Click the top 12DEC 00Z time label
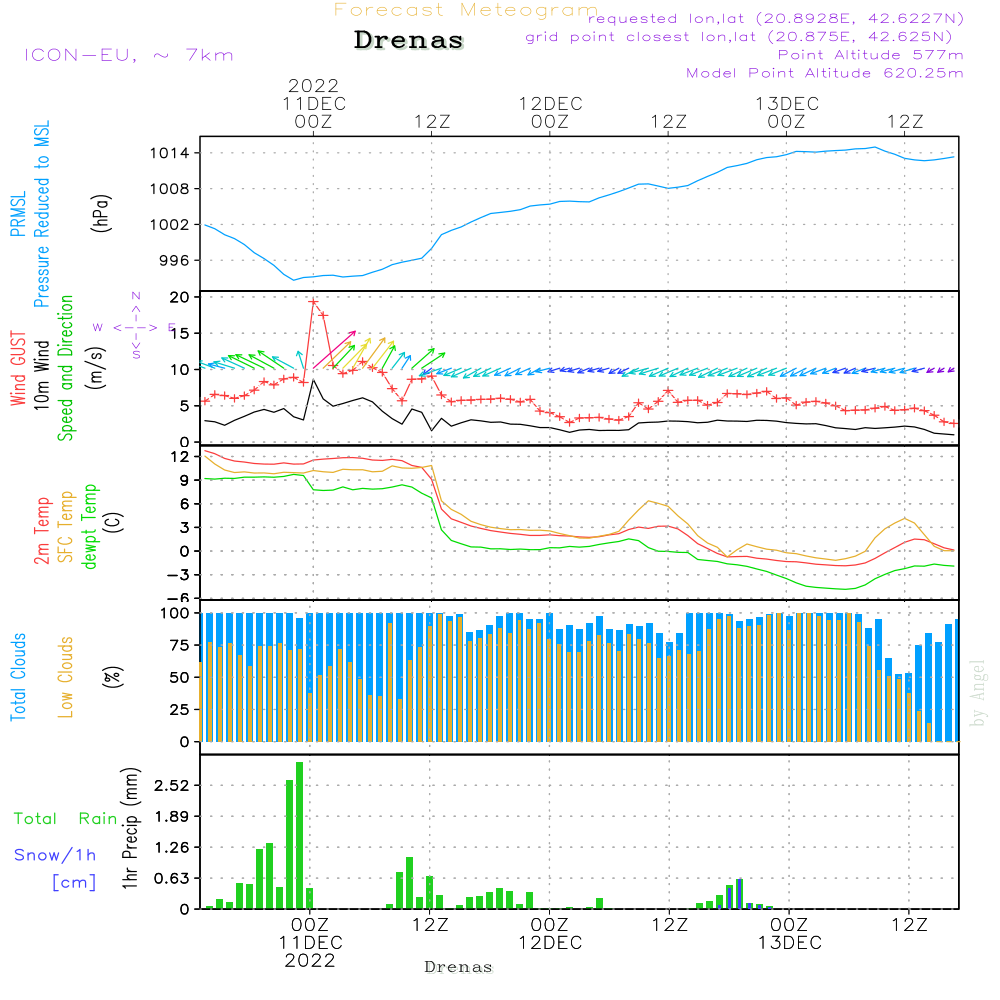Viewport: 1000px width, 1000px height. click(x=550, y=112)
